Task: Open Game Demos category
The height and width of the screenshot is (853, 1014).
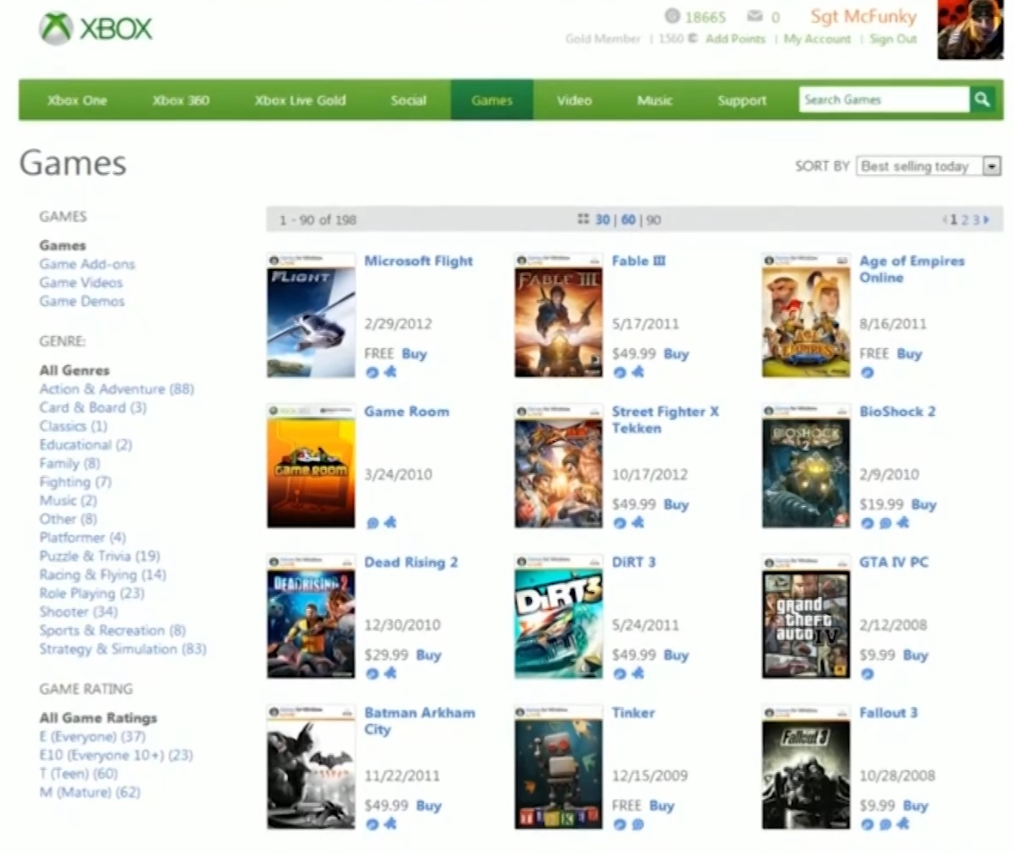Action: tap(81, 301)
